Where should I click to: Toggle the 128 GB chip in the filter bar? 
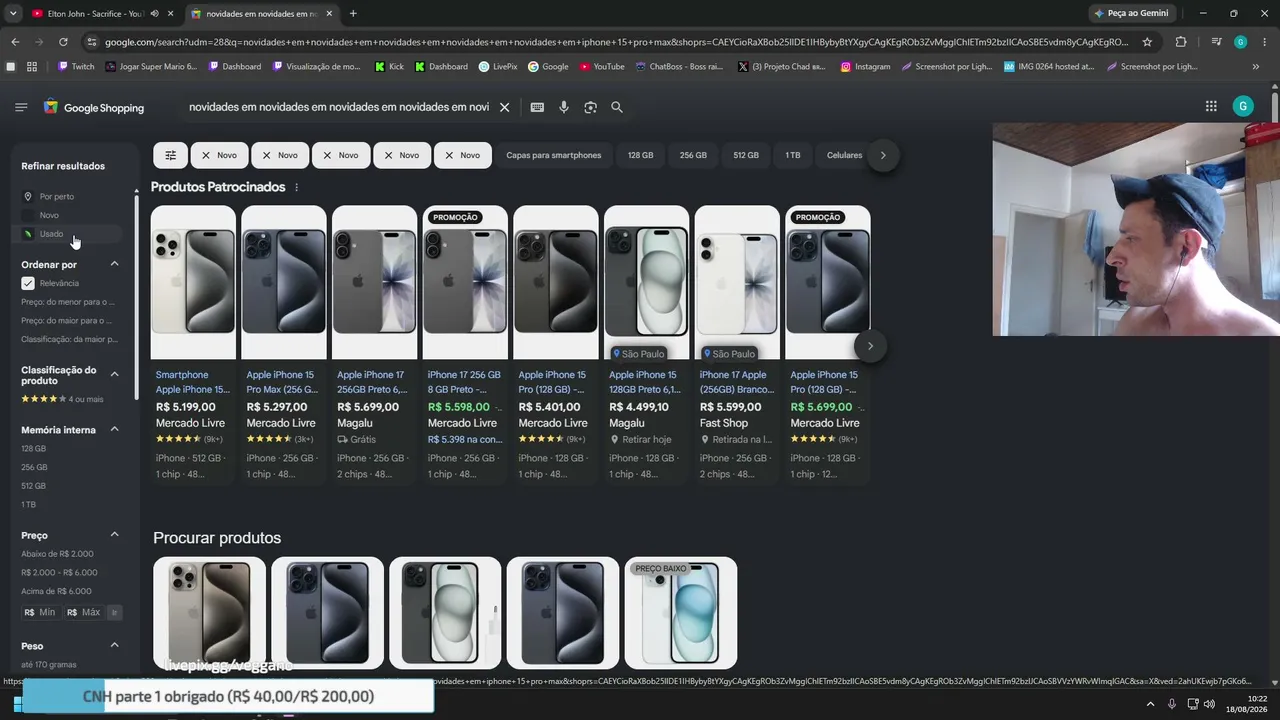click(x=640, y=155)
